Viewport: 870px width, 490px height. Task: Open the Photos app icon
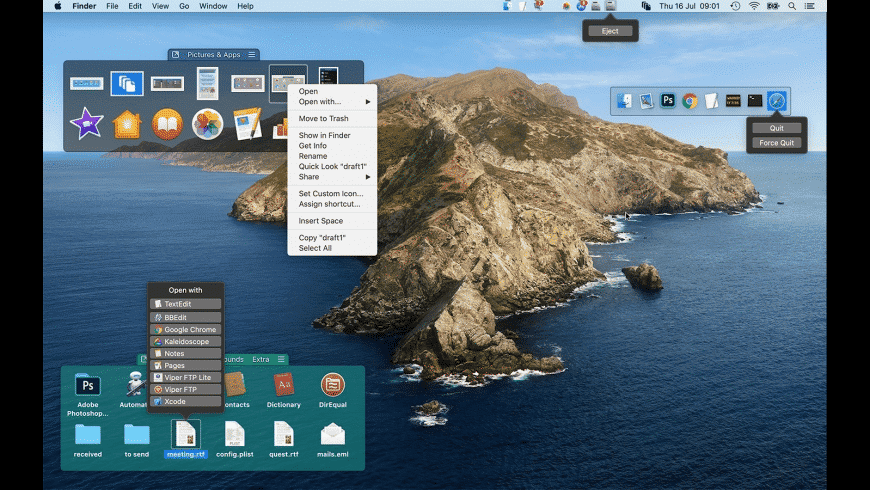tap(207, 124)
